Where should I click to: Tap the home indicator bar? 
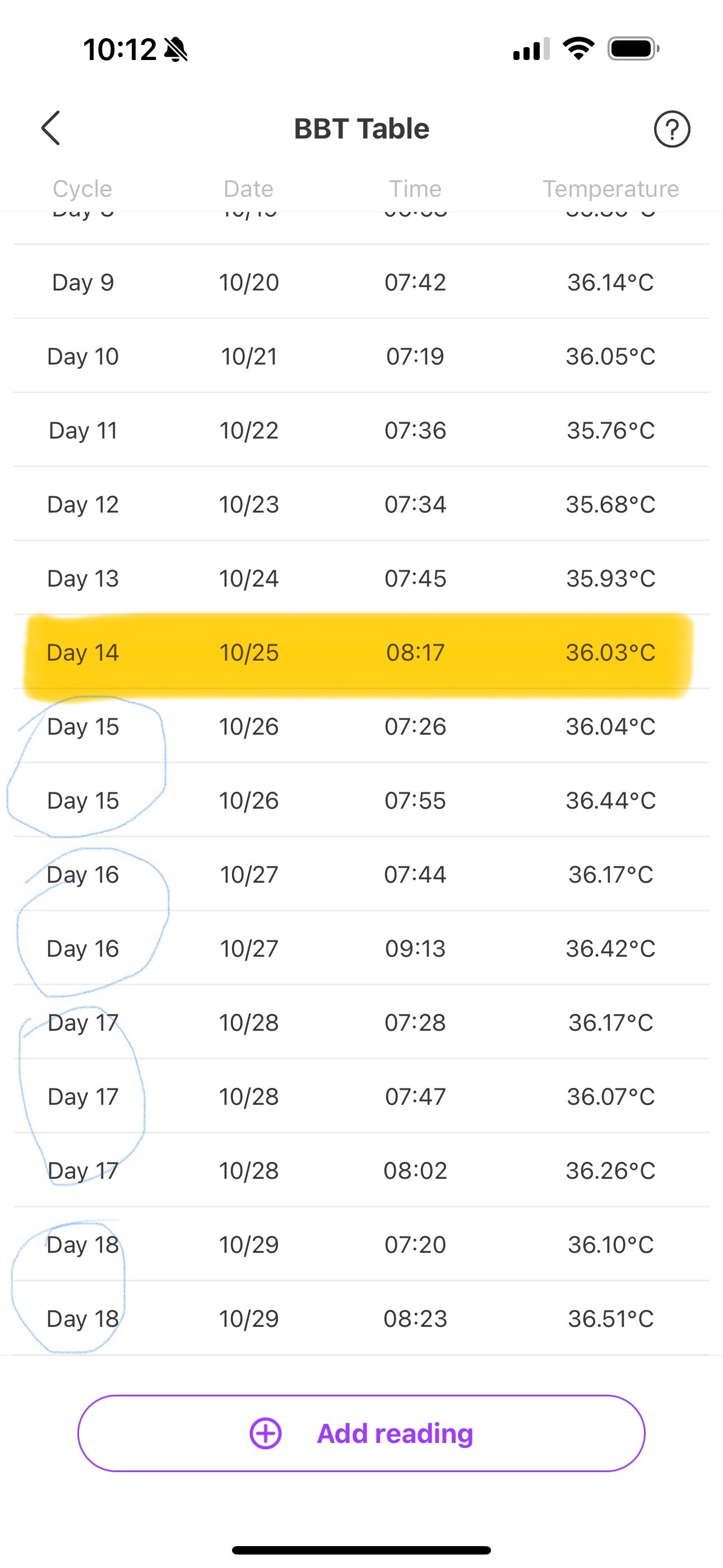(361, 1549)
